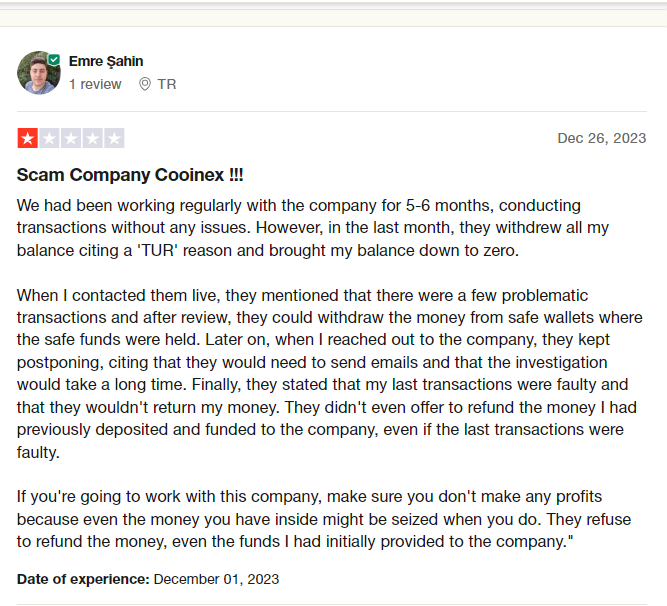Click the red first rating star
Screen dimensions: 667x606
click(x=28, y=138)
